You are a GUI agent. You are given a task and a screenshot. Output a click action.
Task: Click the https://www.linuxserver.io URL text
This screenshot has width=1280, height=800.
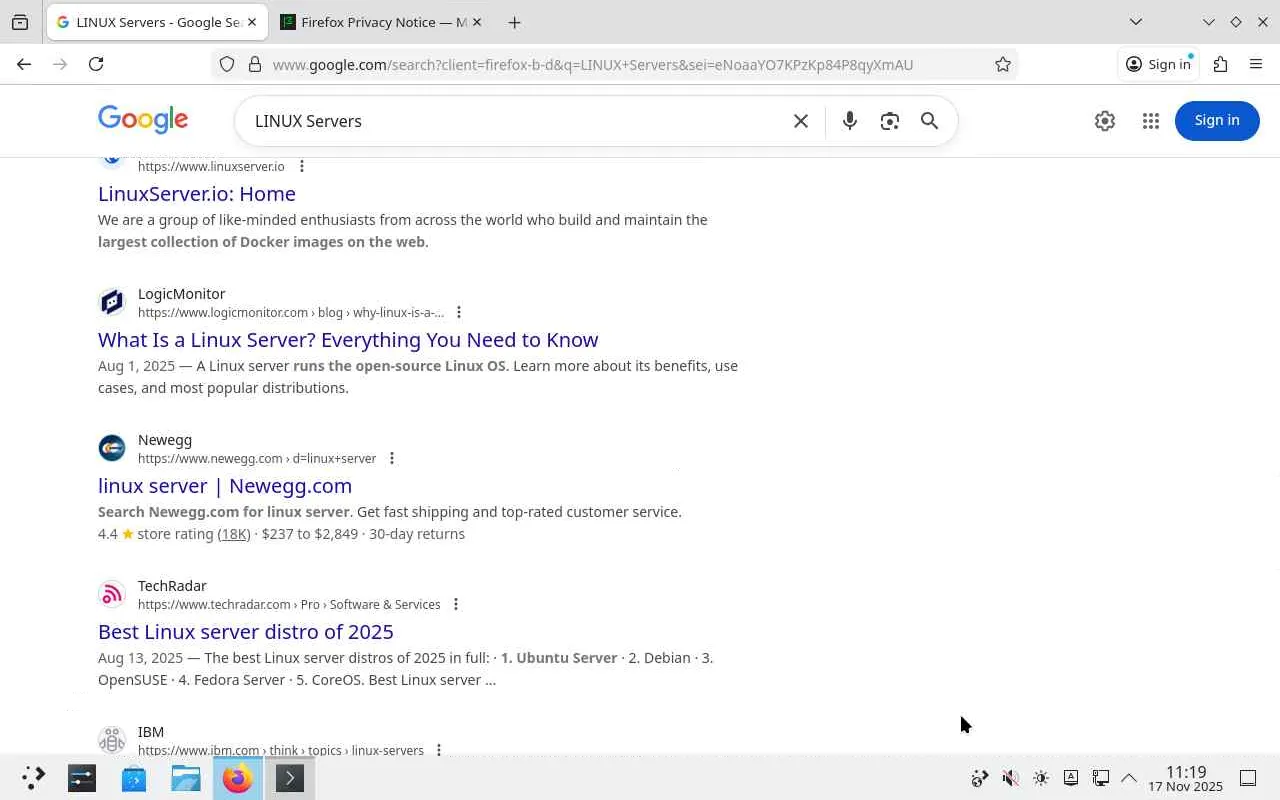click(x=211, y=166)
